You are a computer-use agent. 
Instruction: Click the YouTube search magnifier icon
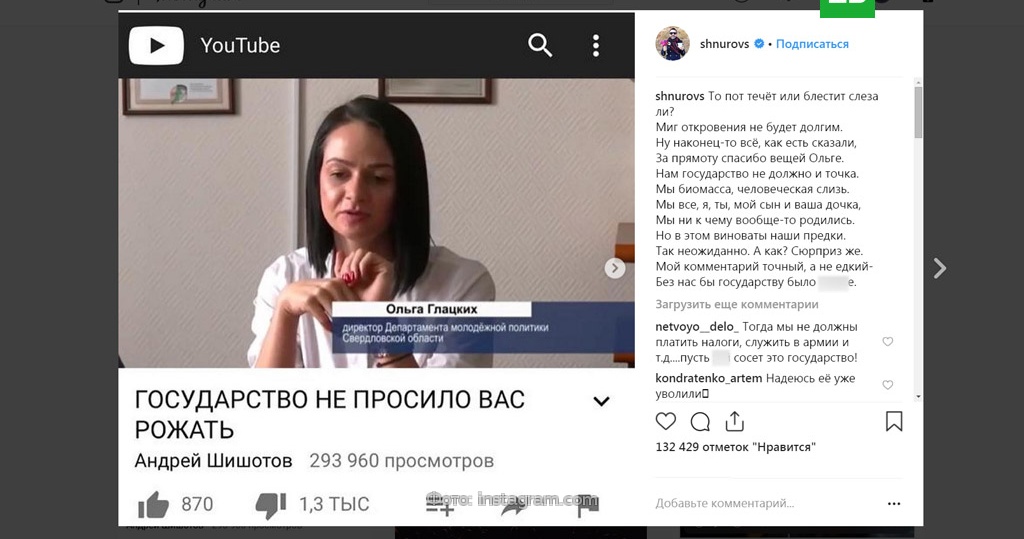[540, 45]
